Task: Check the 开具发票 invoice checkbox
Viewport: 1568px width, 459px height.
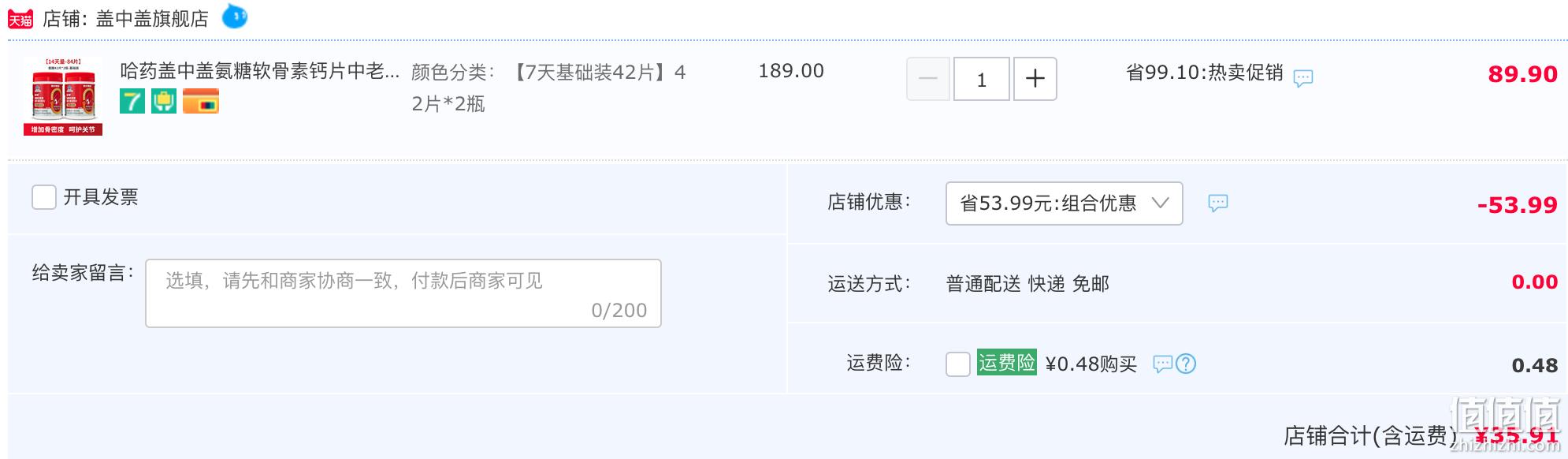Action: coord(44,197)
